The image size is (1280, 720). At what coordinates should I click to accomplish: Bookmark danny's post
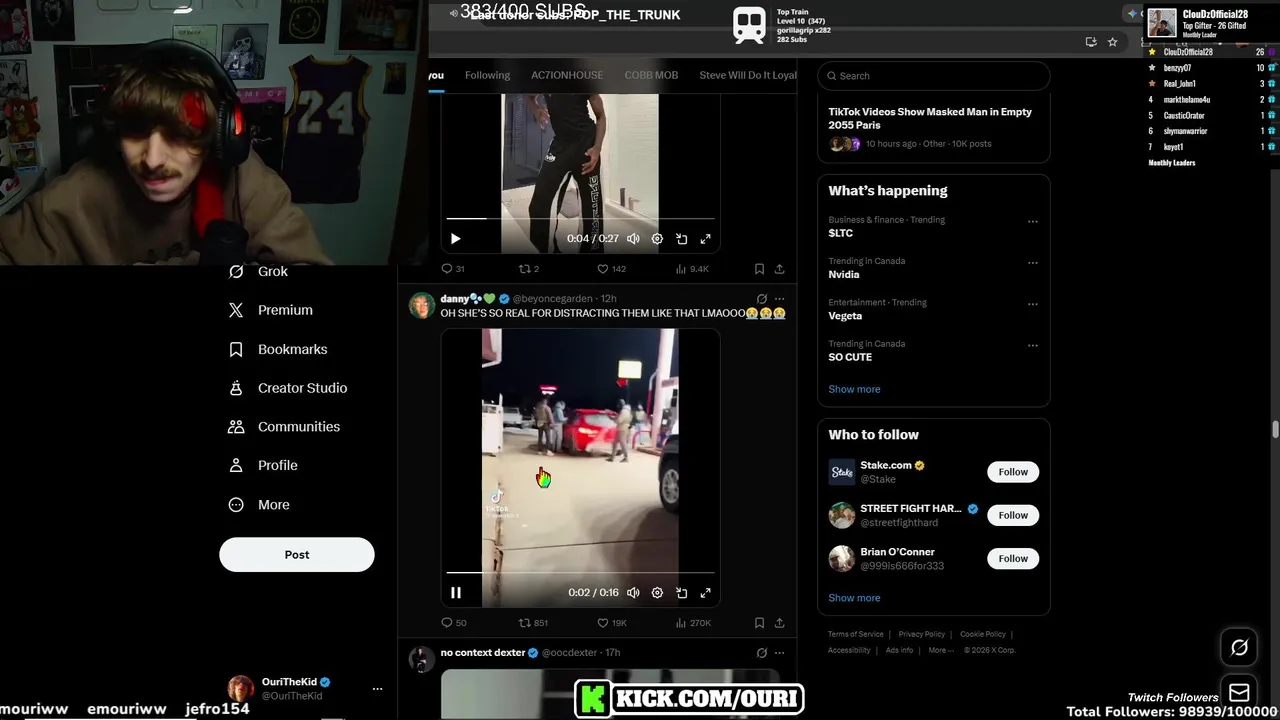(x=759, y=623)
